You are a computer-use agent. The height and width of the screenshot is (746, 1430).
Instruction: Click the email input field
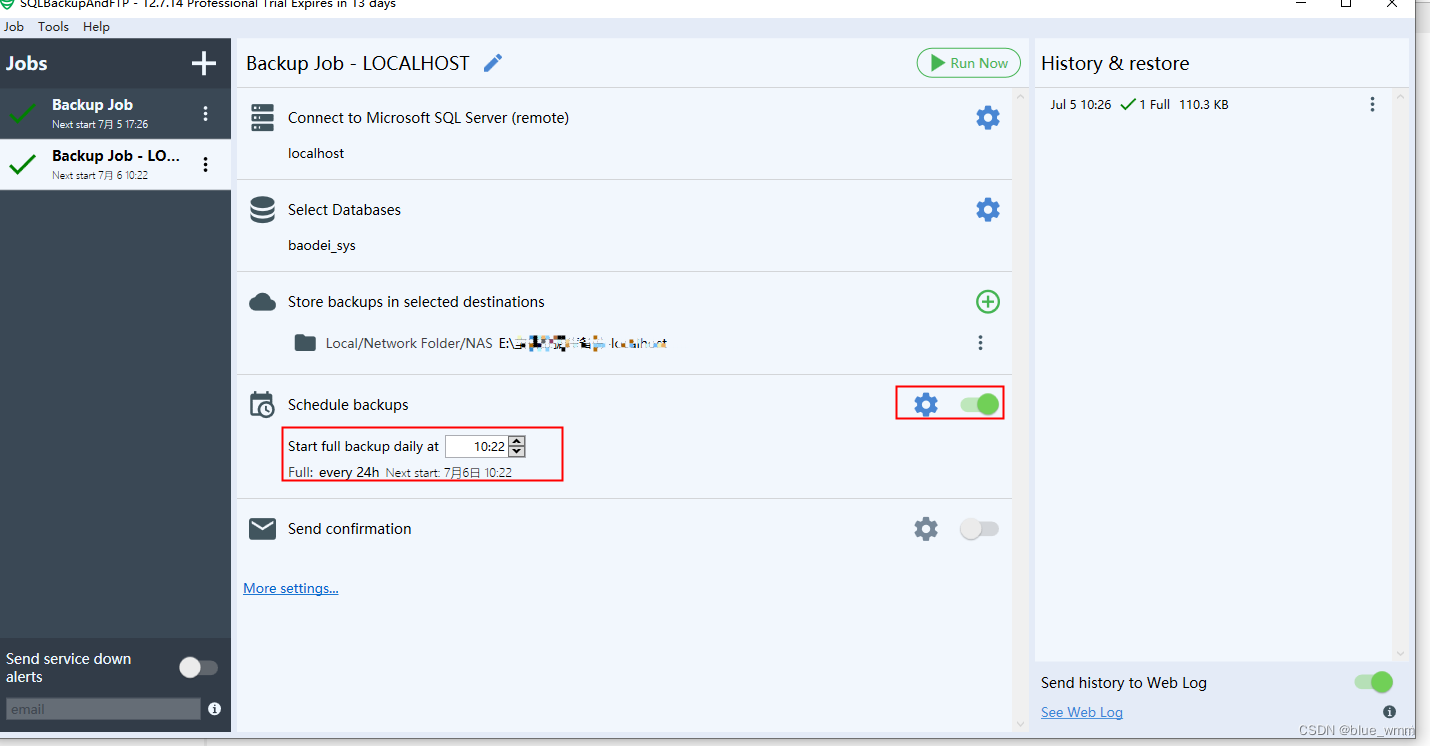[x=103, y=709]
